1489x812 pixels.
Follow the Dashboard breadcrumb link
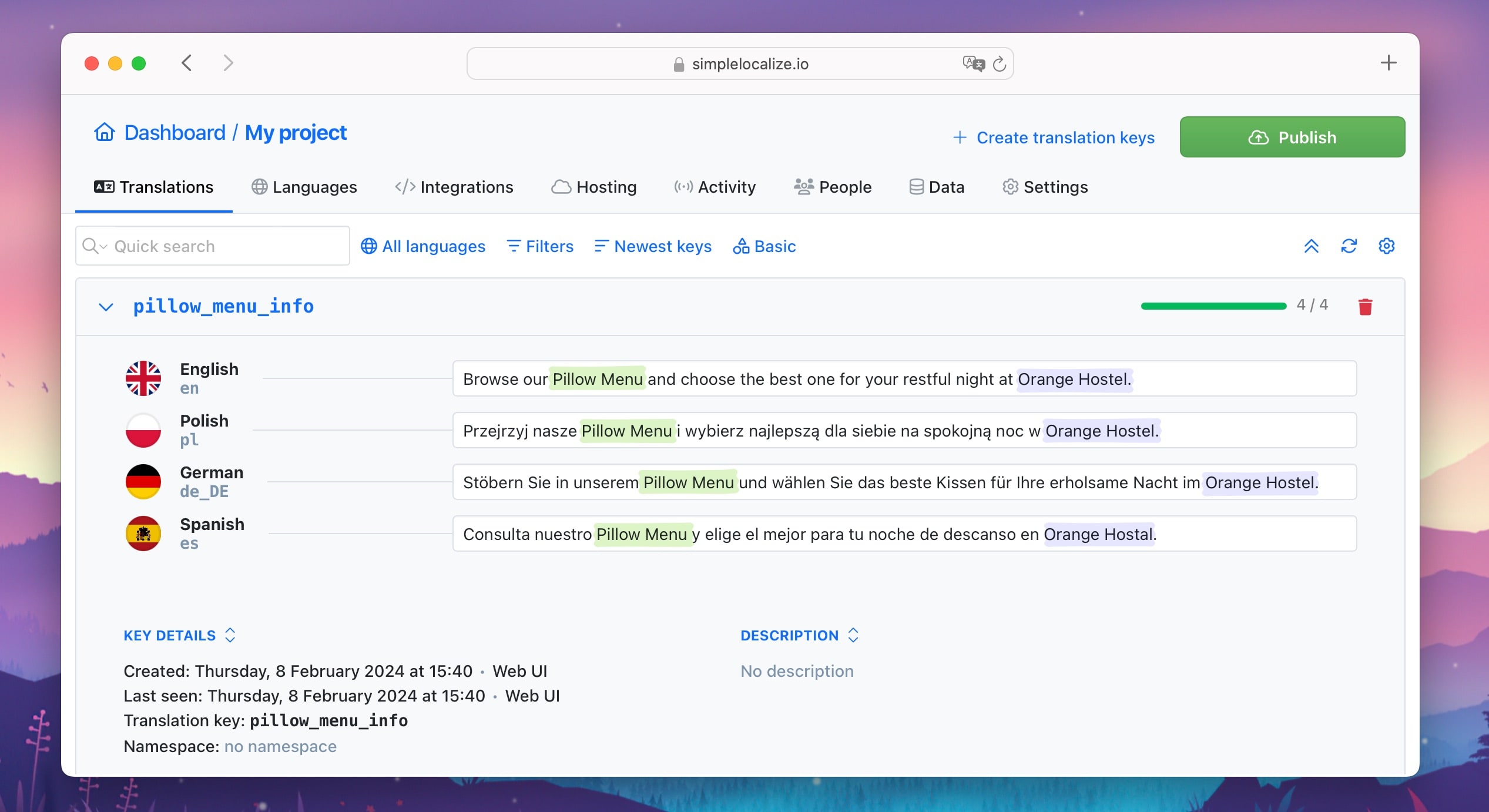175,132
